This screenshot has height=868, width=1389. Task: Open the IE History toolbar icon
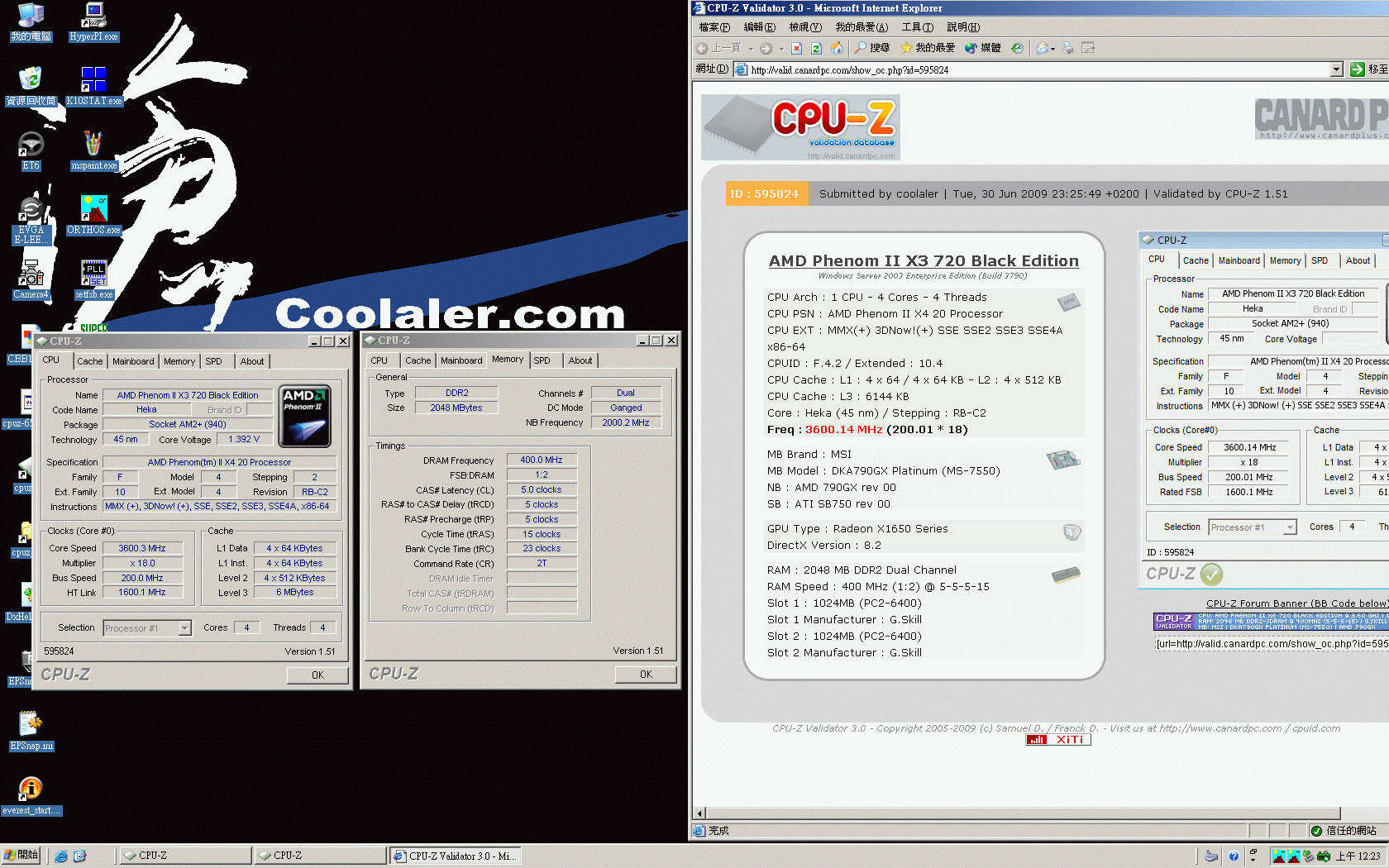(1018, 48)
